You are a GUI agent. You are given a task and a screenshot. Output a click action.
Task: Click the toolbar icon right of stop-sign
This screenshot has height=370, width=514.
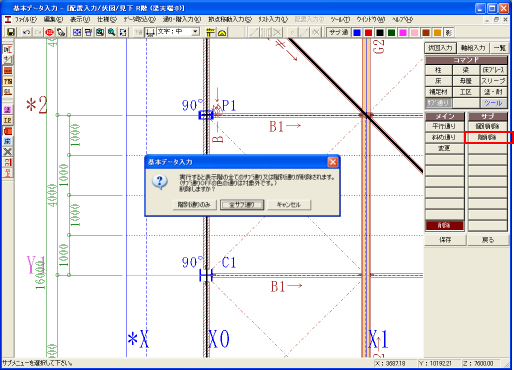click(x=61, y=32)
